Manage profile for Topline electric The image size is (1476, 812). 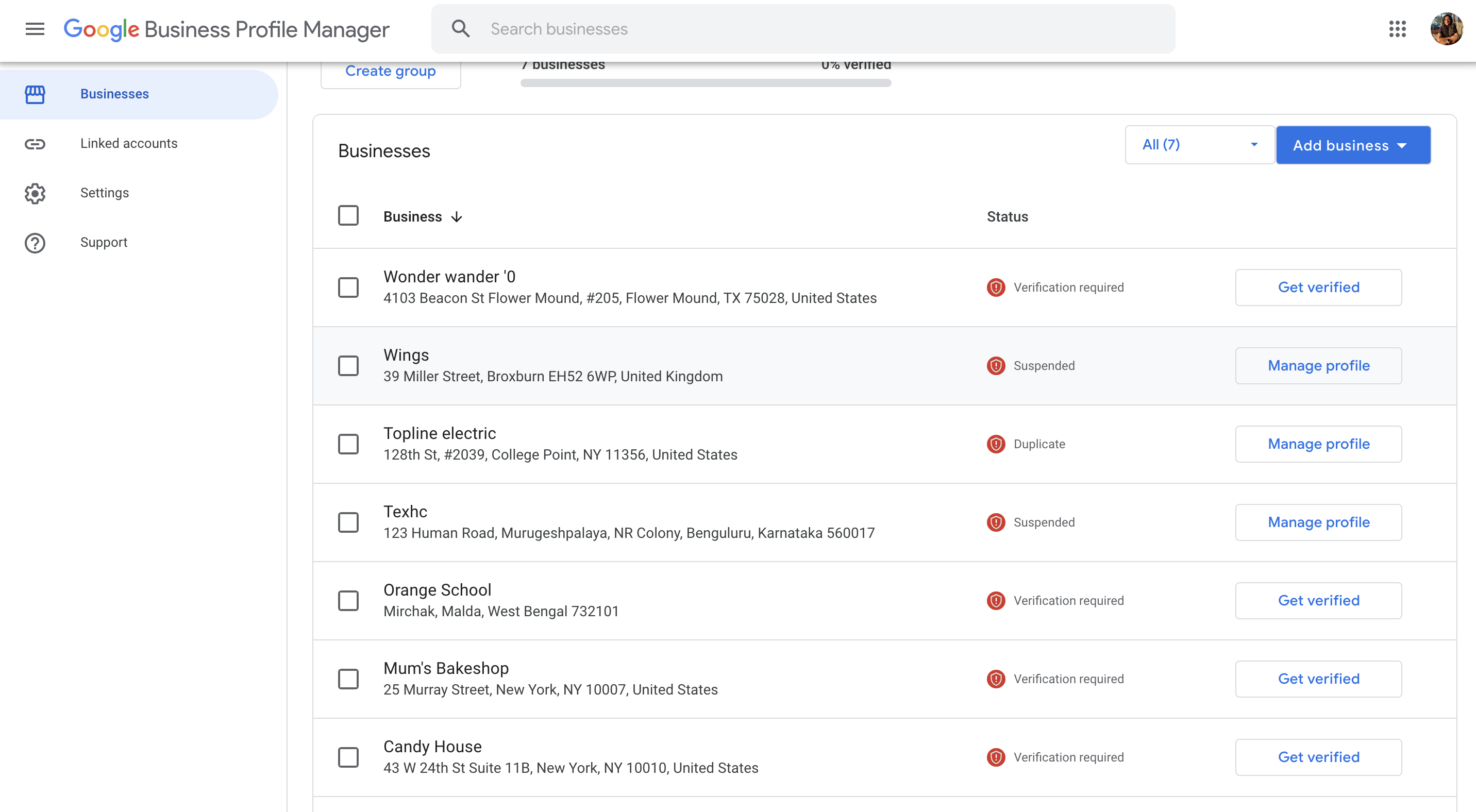[1318, 444]
